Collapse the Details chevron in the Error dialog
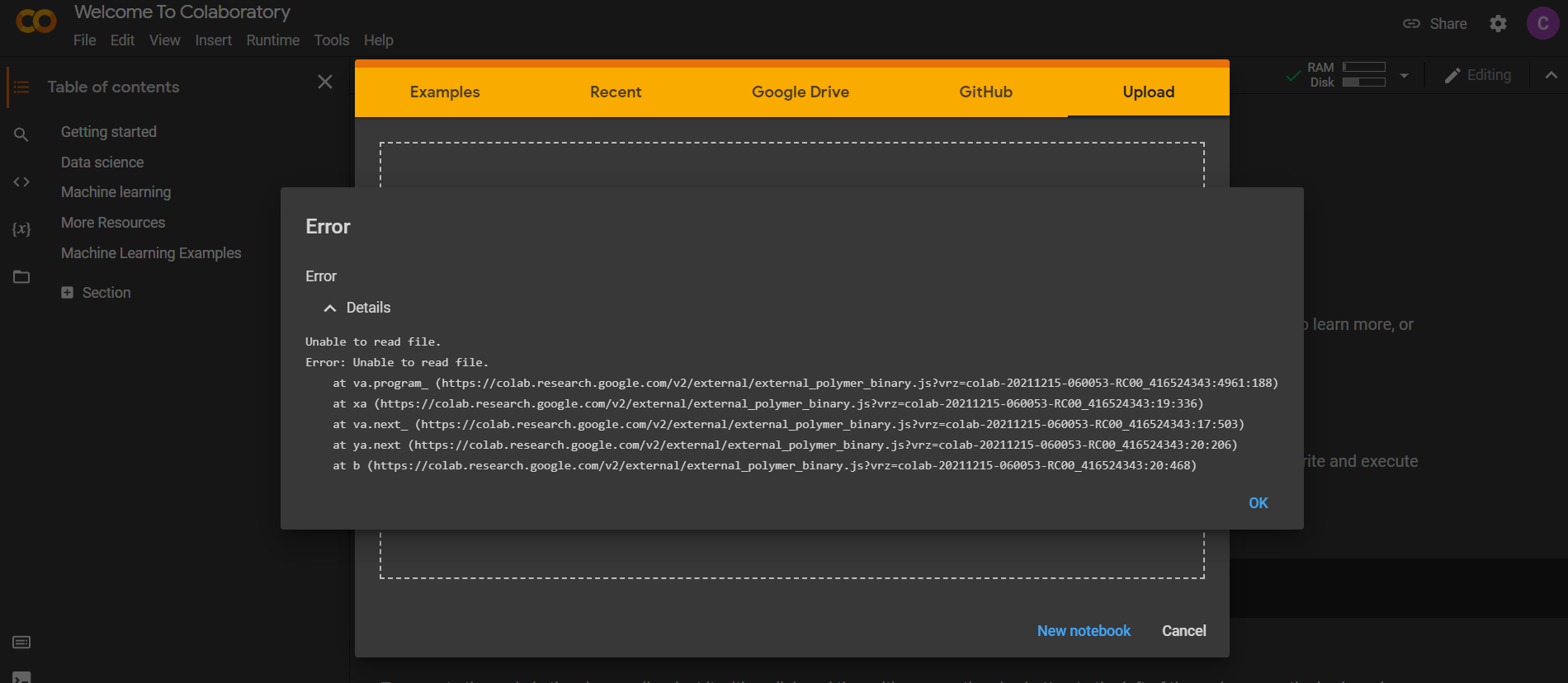 [329, 308]
